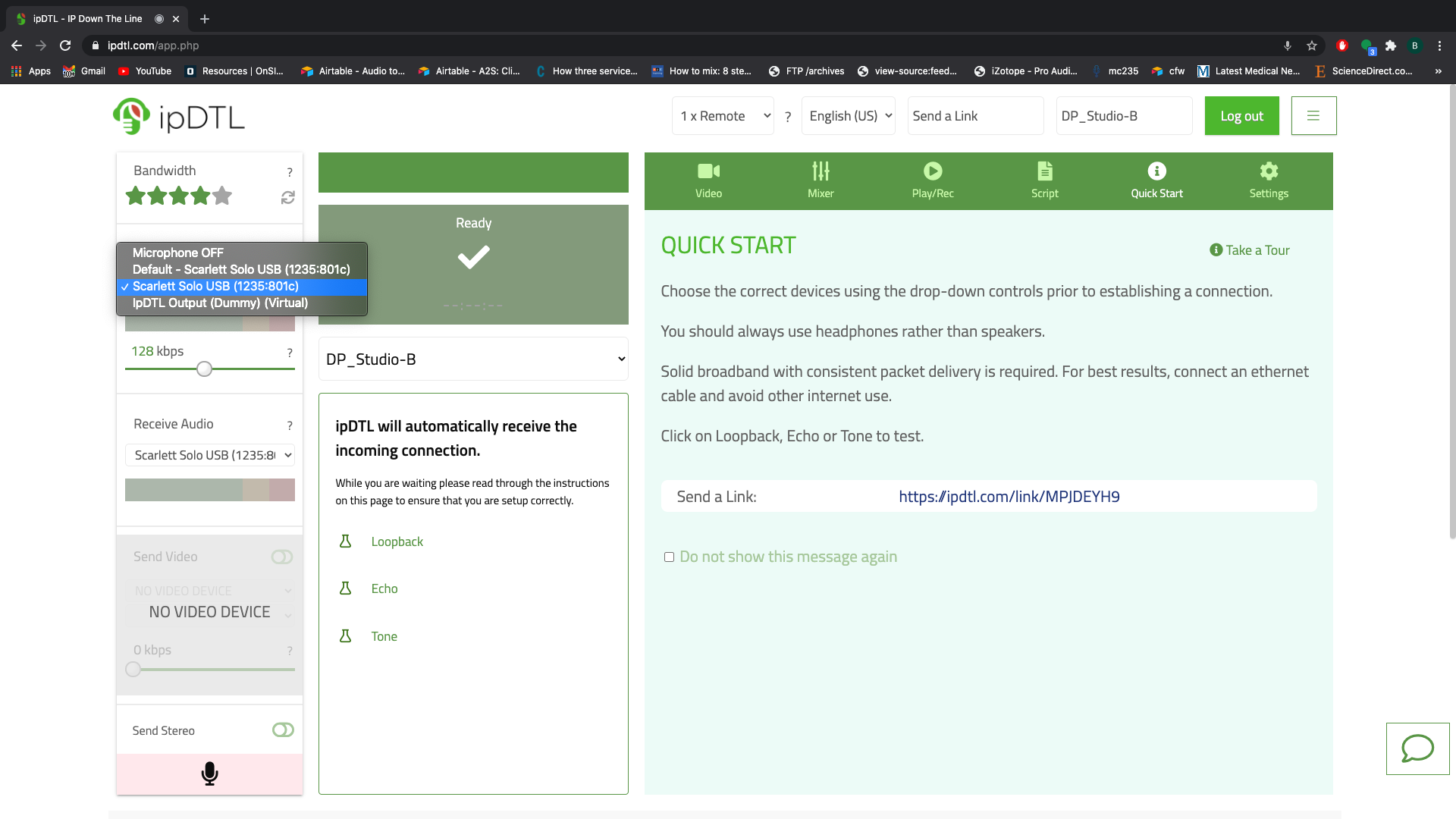Click the Log out button
The image size is (1456, 819).
[x=1241, y=116]
